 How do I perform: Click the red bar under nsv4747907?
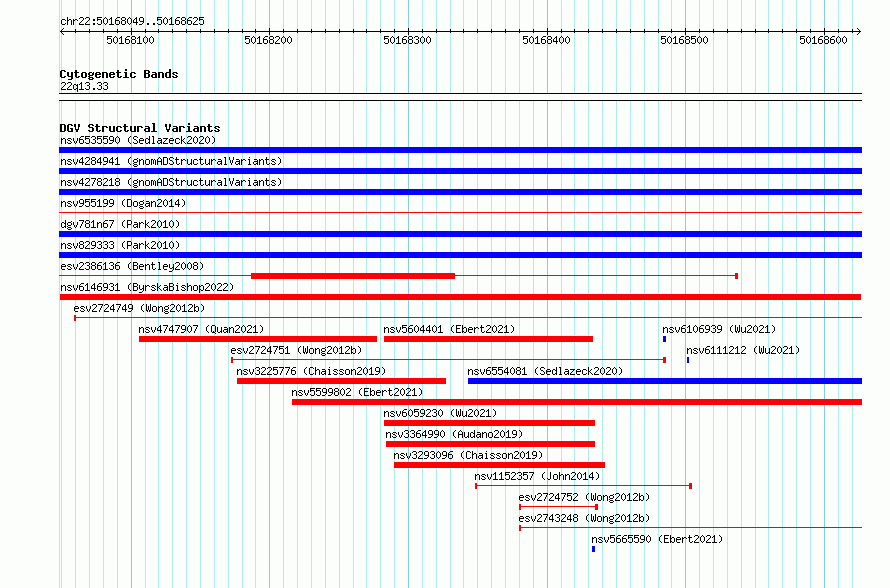tap(258, 339)
